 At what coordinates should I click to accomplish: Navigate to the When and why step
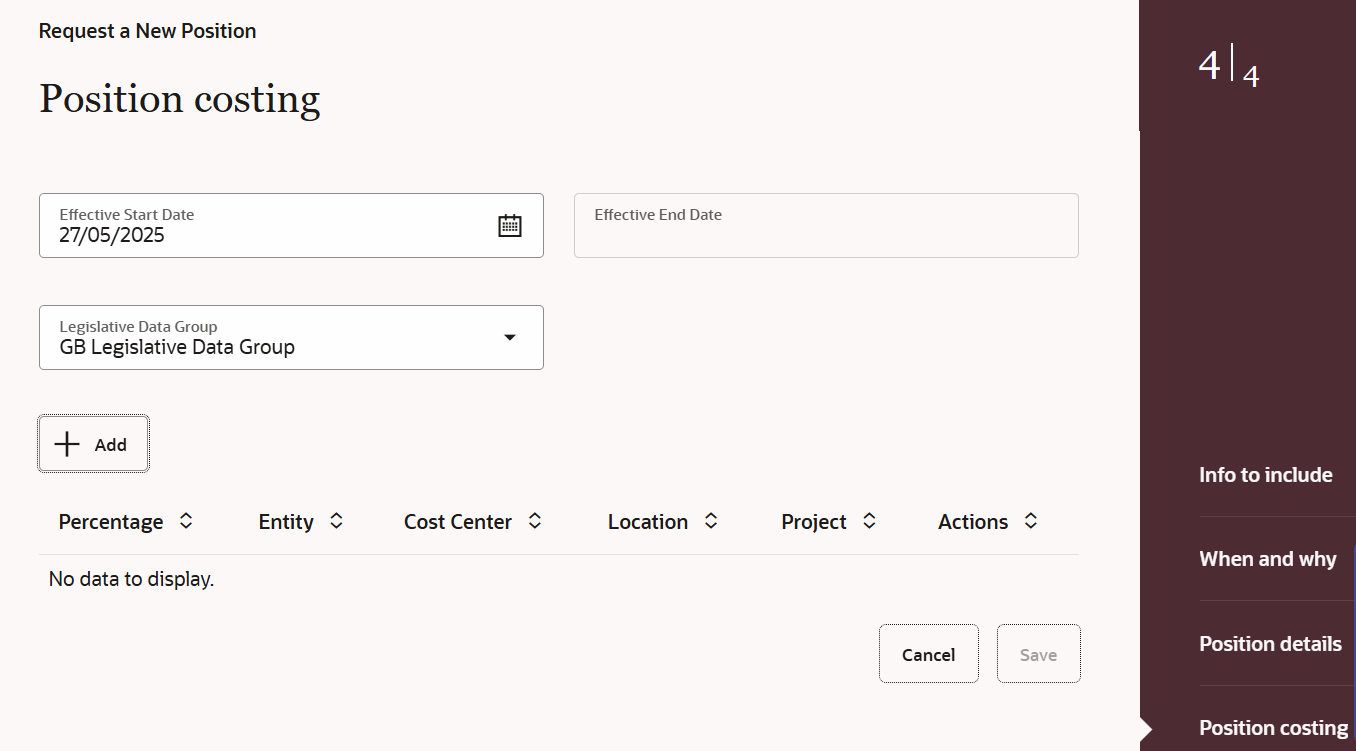click(1268, 558)
